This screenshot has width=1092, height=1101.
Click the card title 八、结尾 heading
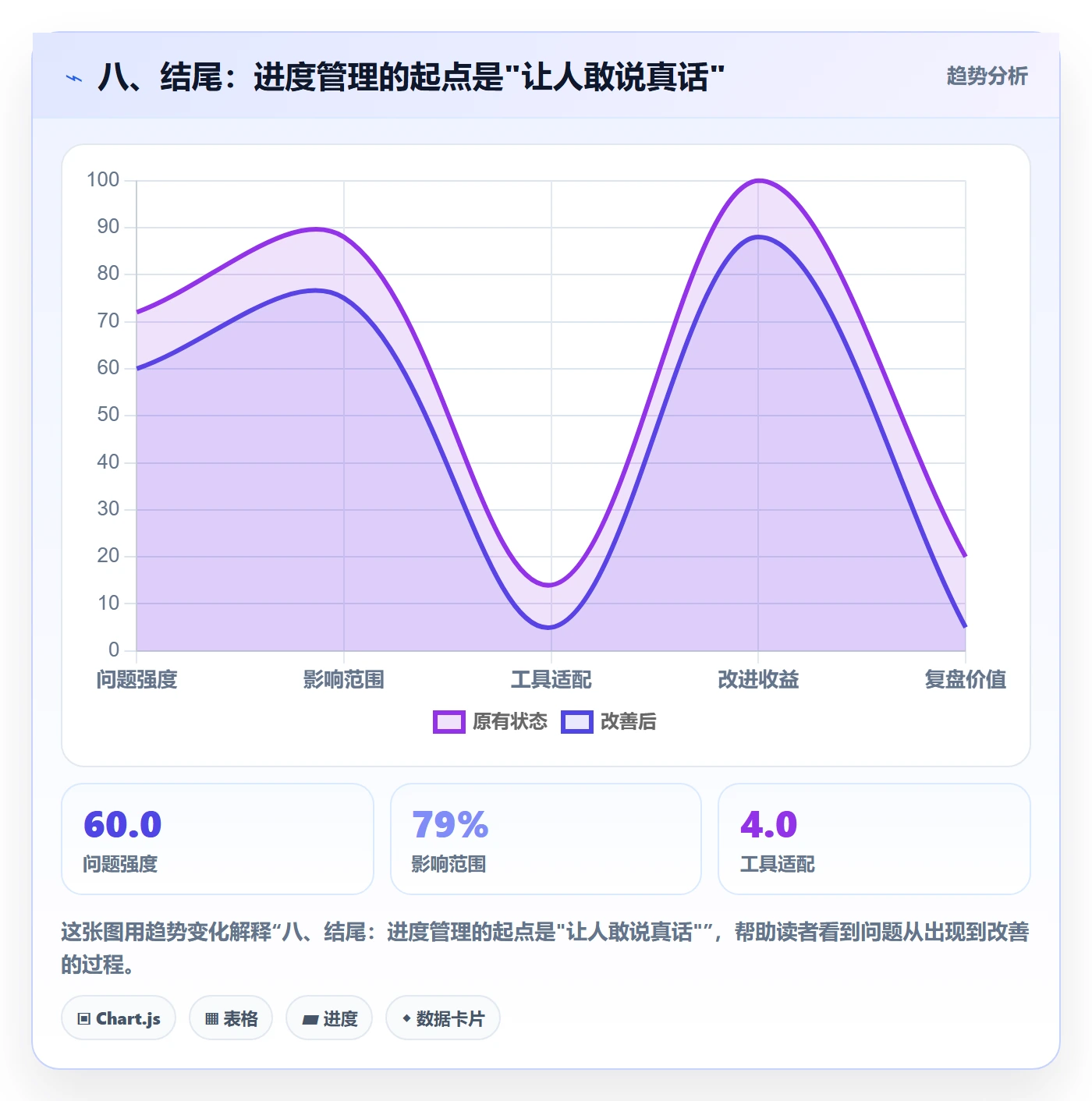411,77
